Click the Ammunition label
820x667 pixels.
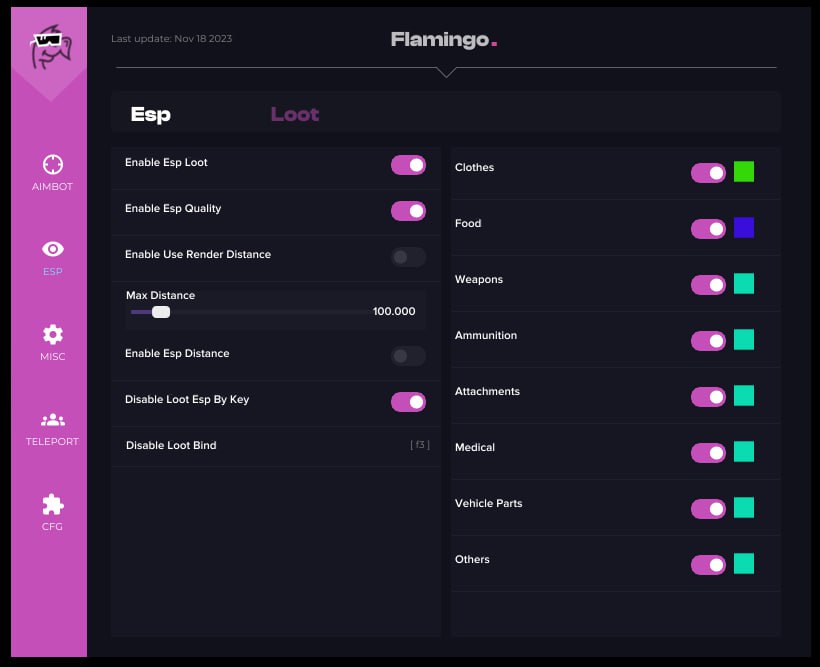[x=486, y=335]
